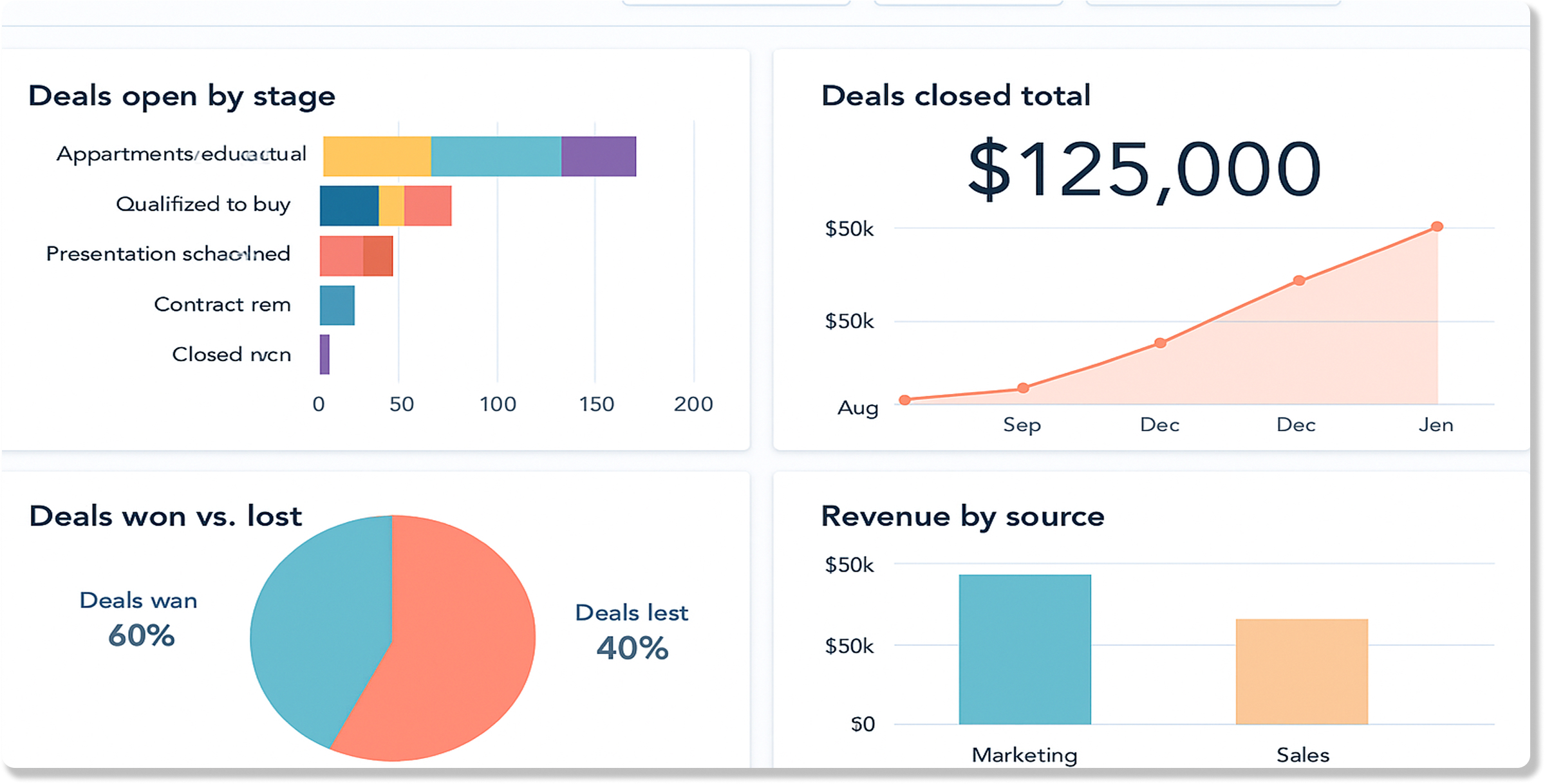
Task: Click the Revenue by source title
Action: [x=962, y=516]
